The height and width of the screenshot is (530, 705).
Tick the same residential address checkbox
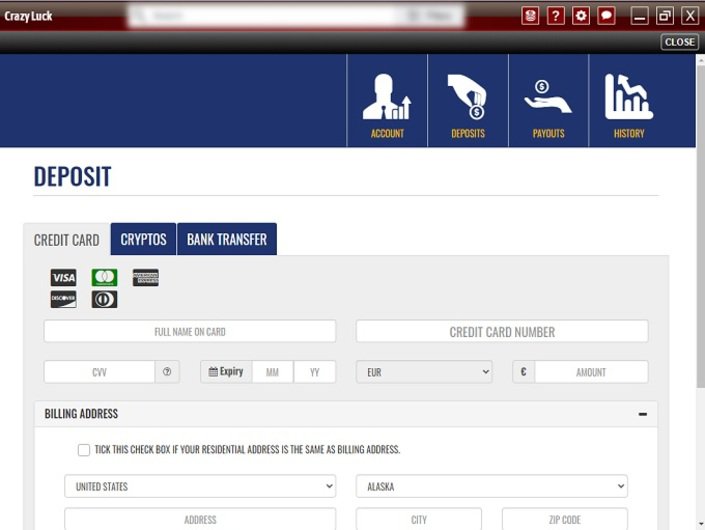[x=84, y=450]
